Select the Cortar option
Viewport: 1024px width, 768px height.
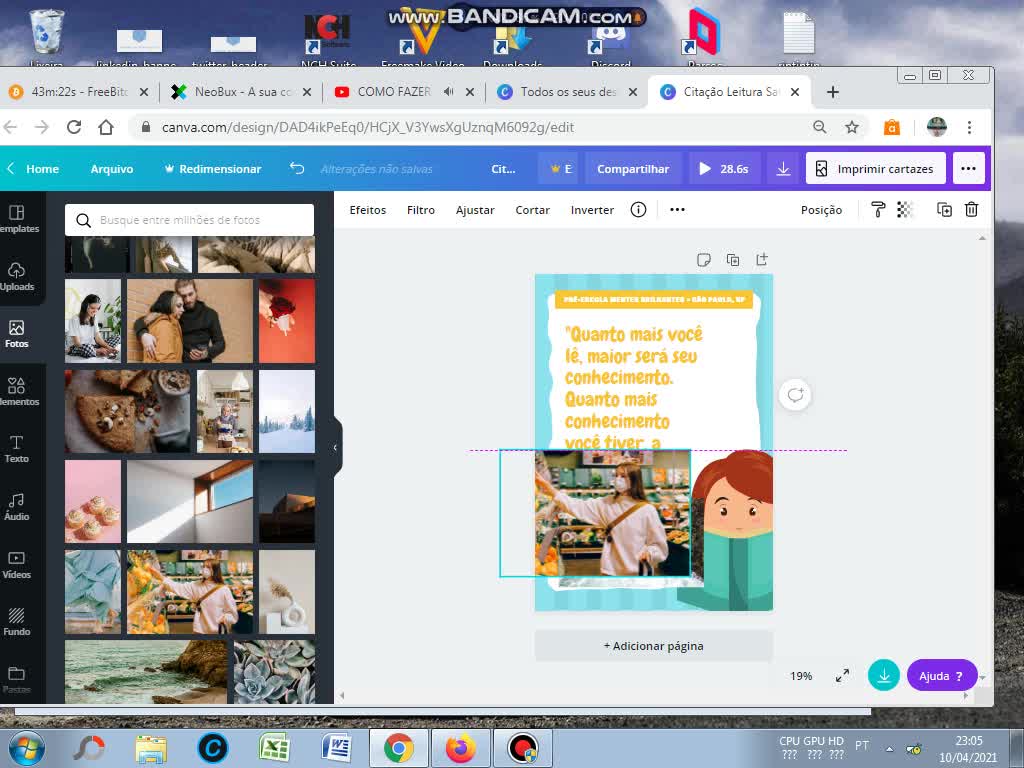tap(532, 210)
